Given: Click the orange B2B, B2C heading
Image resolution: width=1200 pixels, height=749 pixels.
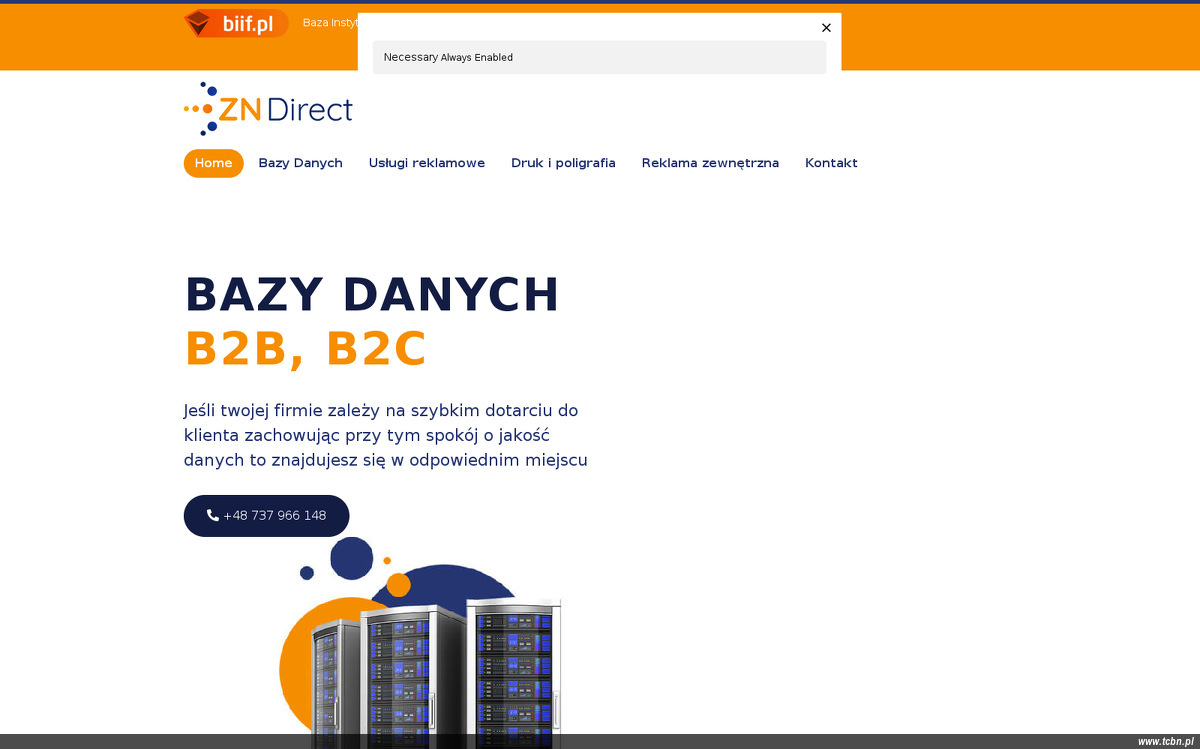Looking at the screenshot, I should pos(305,349).
